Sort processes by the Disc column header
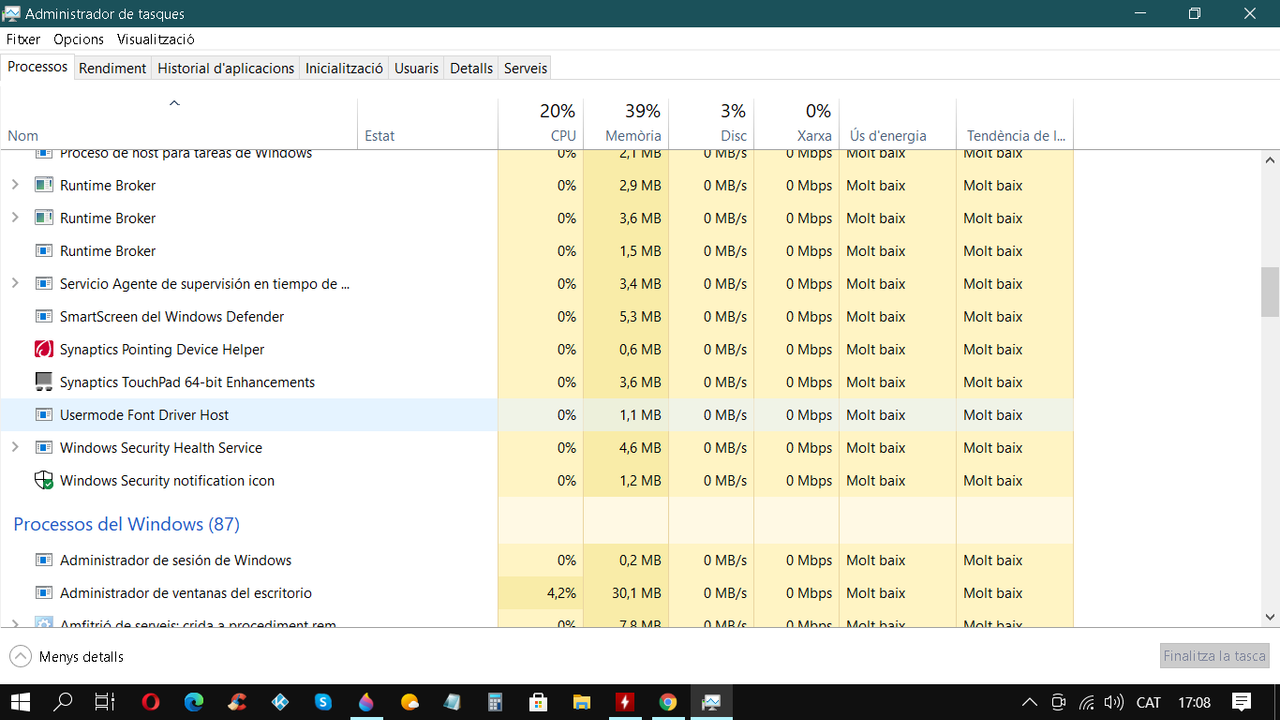This screenshot has width=1280, height=720. (x=711, y=123)
